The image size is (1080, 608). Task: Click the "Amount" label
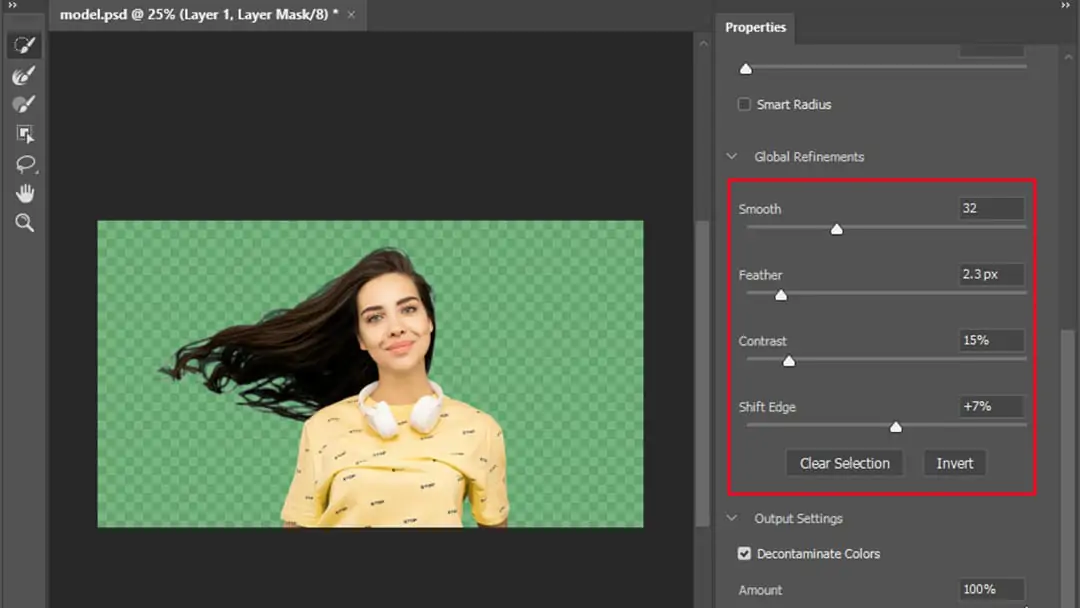click(x=760, y=591)
